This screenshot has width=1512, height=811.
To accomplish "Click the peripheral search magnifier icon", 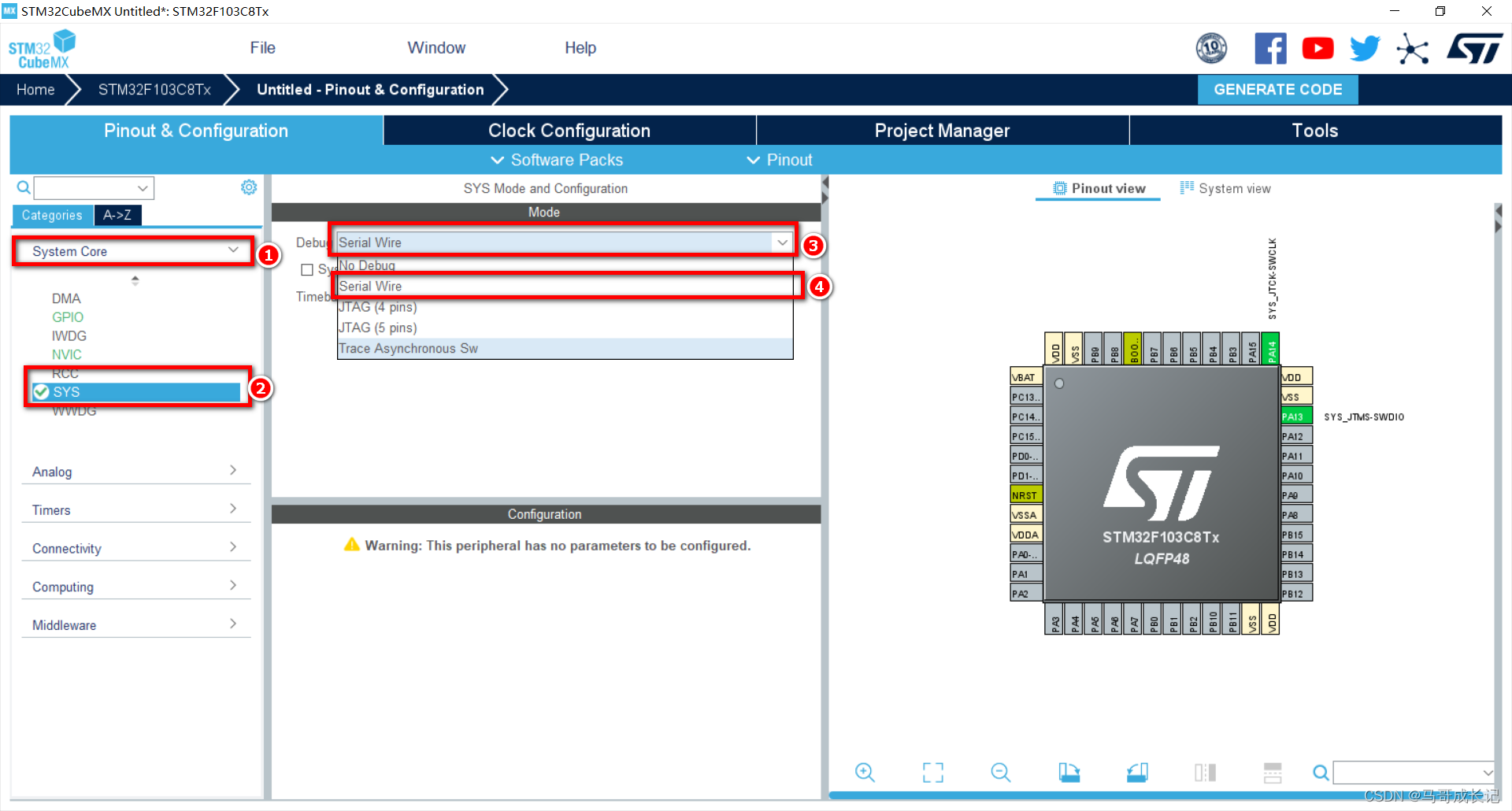I will pyautogui.click(x=24, y=188).
